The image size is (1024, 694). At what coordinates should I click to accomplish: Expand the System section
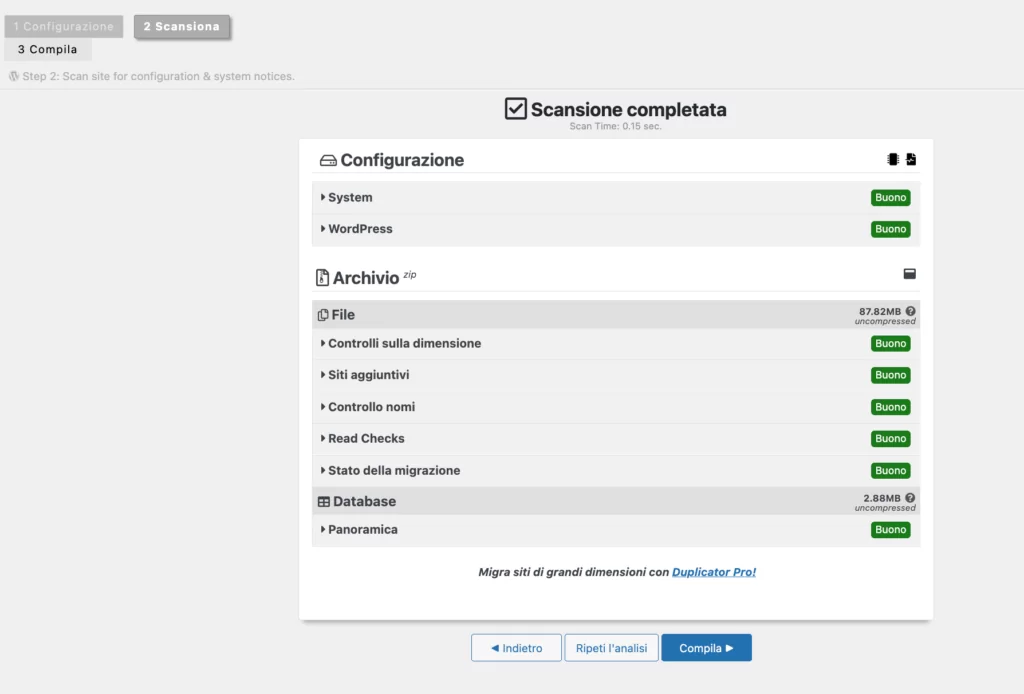(349, 198)
